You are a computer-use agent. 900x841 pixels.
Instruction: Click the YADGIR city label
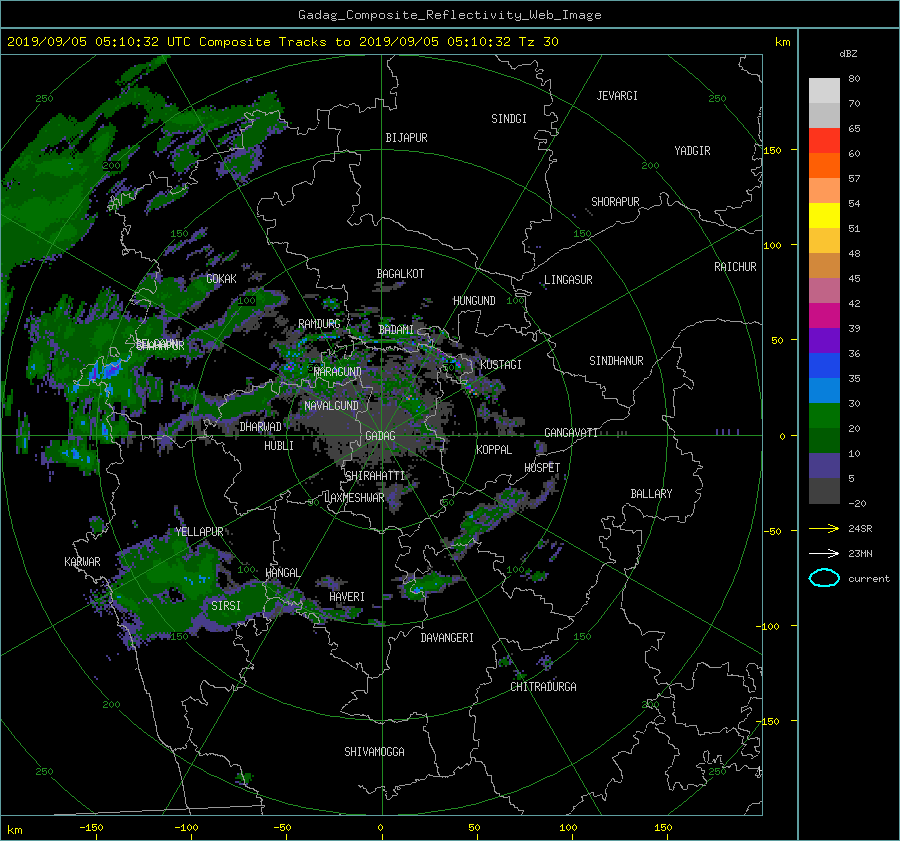[x=692, y=151]
